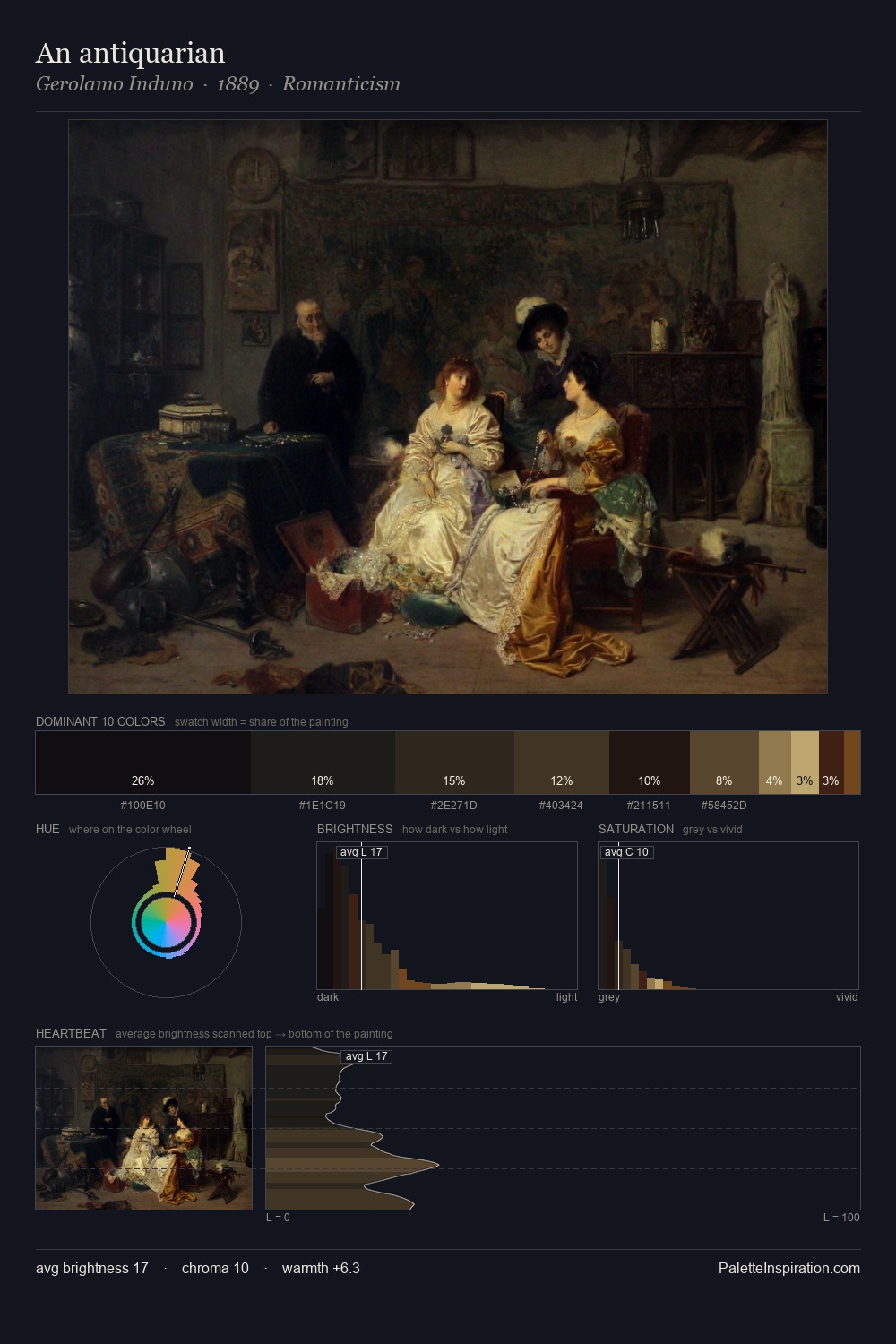Viewport: 896px width, 1344px height.
Task: Click the year 1889
Action: 237,84
